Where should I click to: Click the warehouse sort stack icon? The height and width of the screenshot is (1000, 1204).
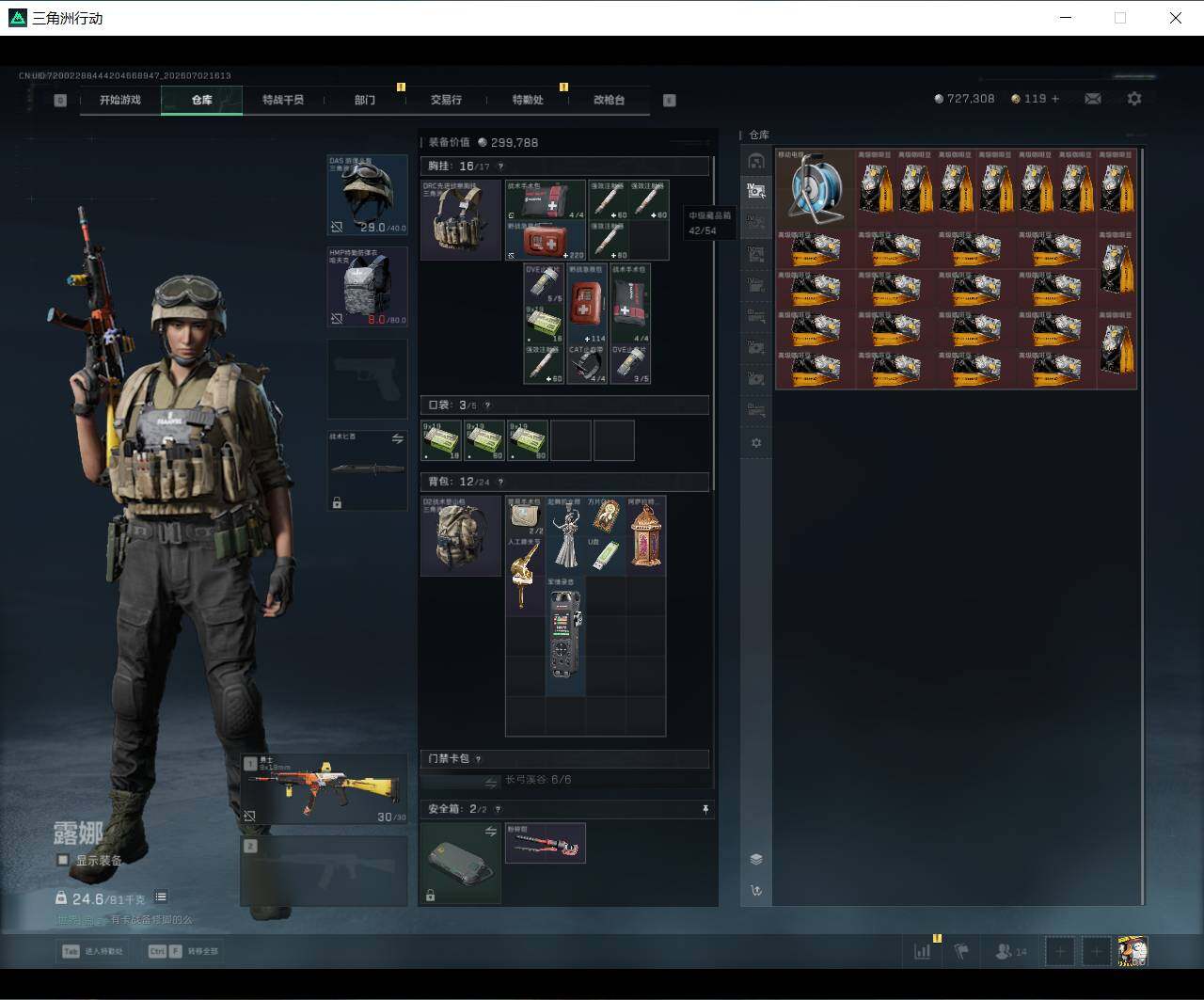756,859
